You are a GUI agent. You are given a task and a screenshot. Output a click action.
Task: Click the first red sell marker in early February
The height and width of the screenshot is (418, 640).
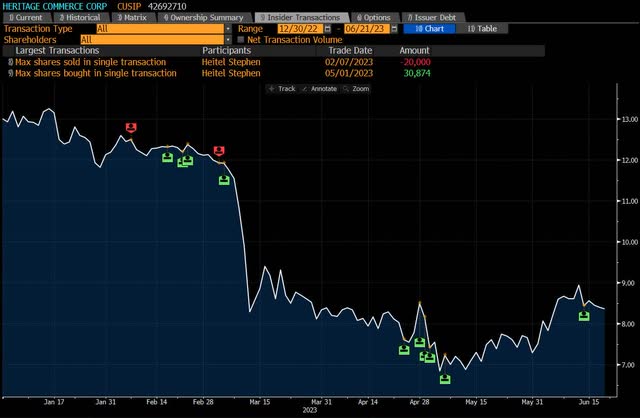tap(131, 128)
